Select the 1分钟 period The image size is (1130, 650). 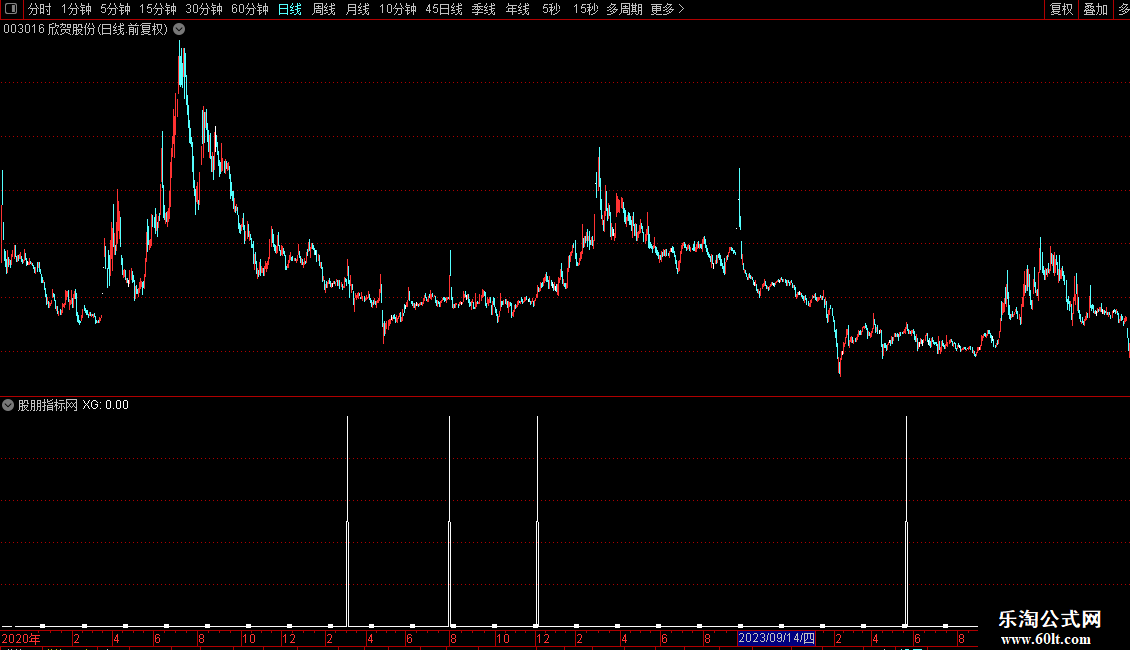[76, 9]
